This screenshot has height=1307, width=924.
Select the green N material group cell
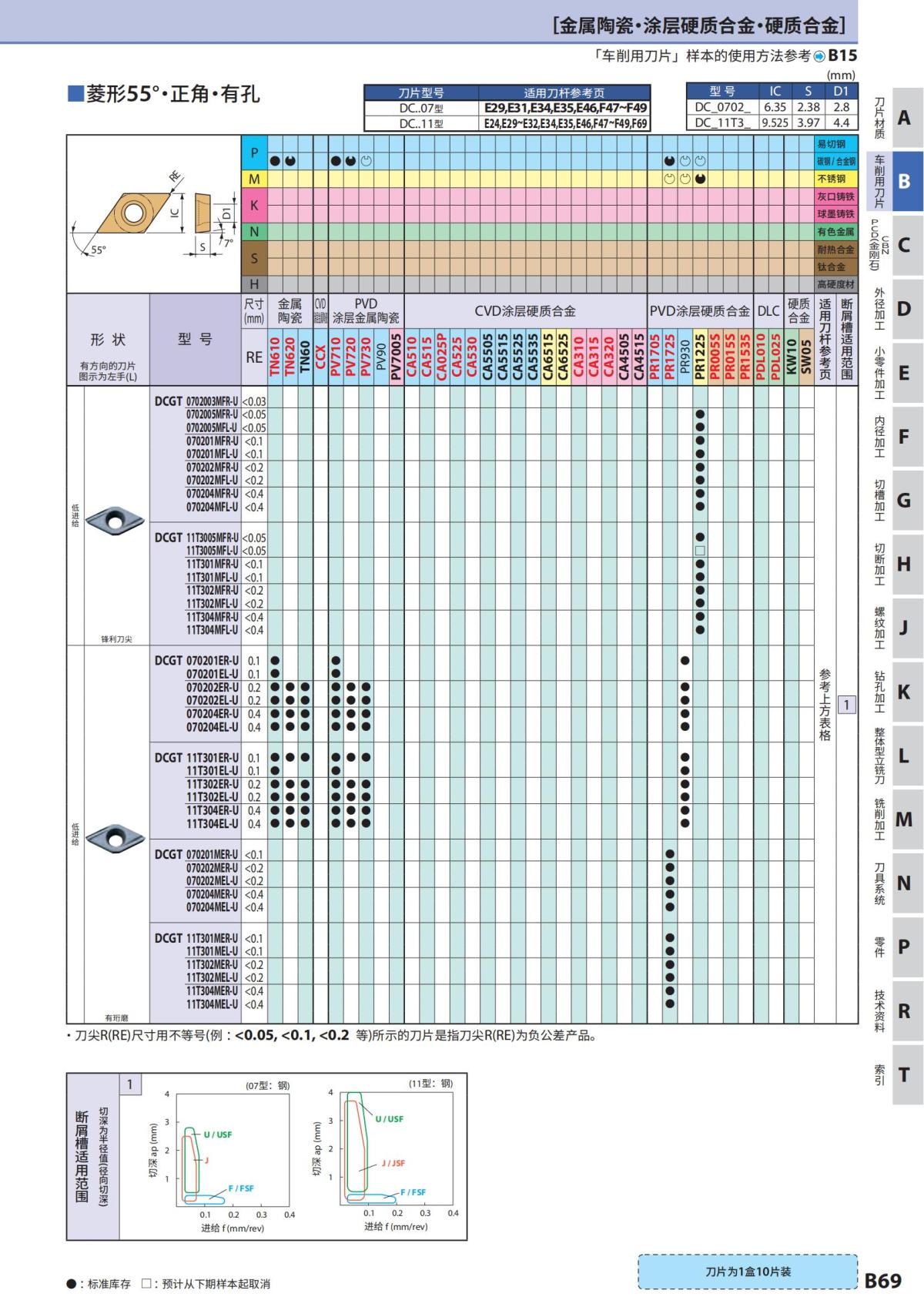(254, 232)
